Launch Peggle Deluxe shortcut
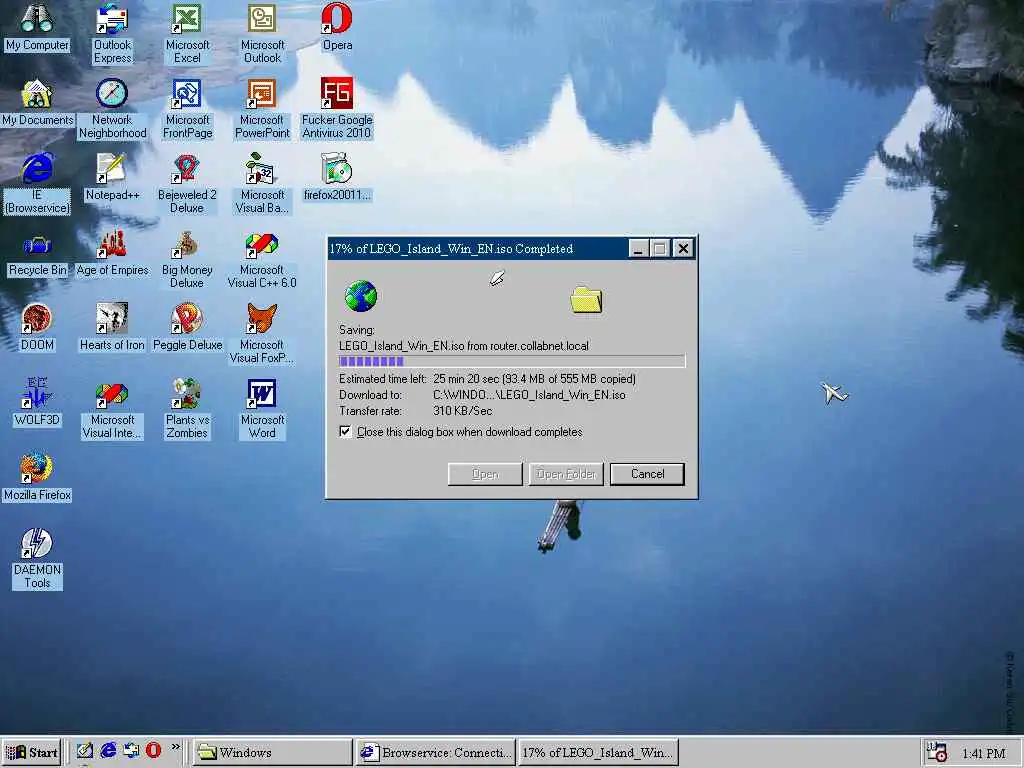 tap(187, 328)
